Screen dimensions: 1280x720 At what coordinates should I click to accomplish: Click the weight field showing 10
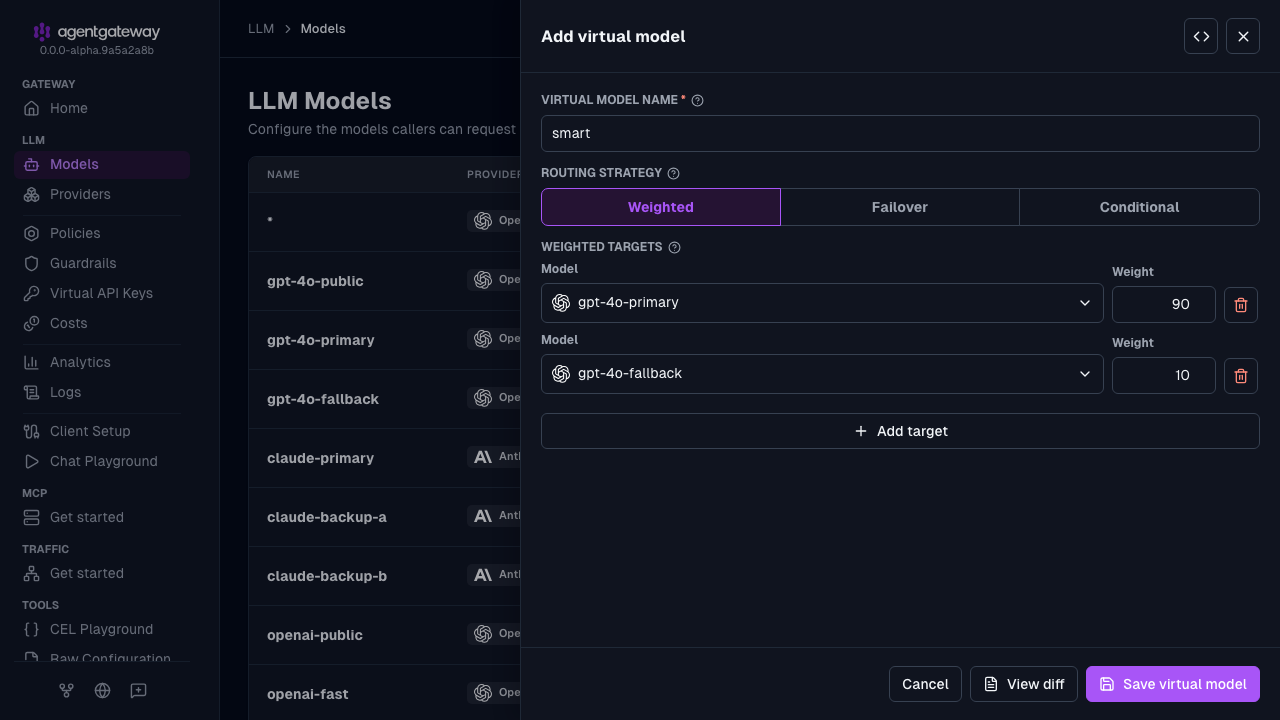(x=1164, y=376)
